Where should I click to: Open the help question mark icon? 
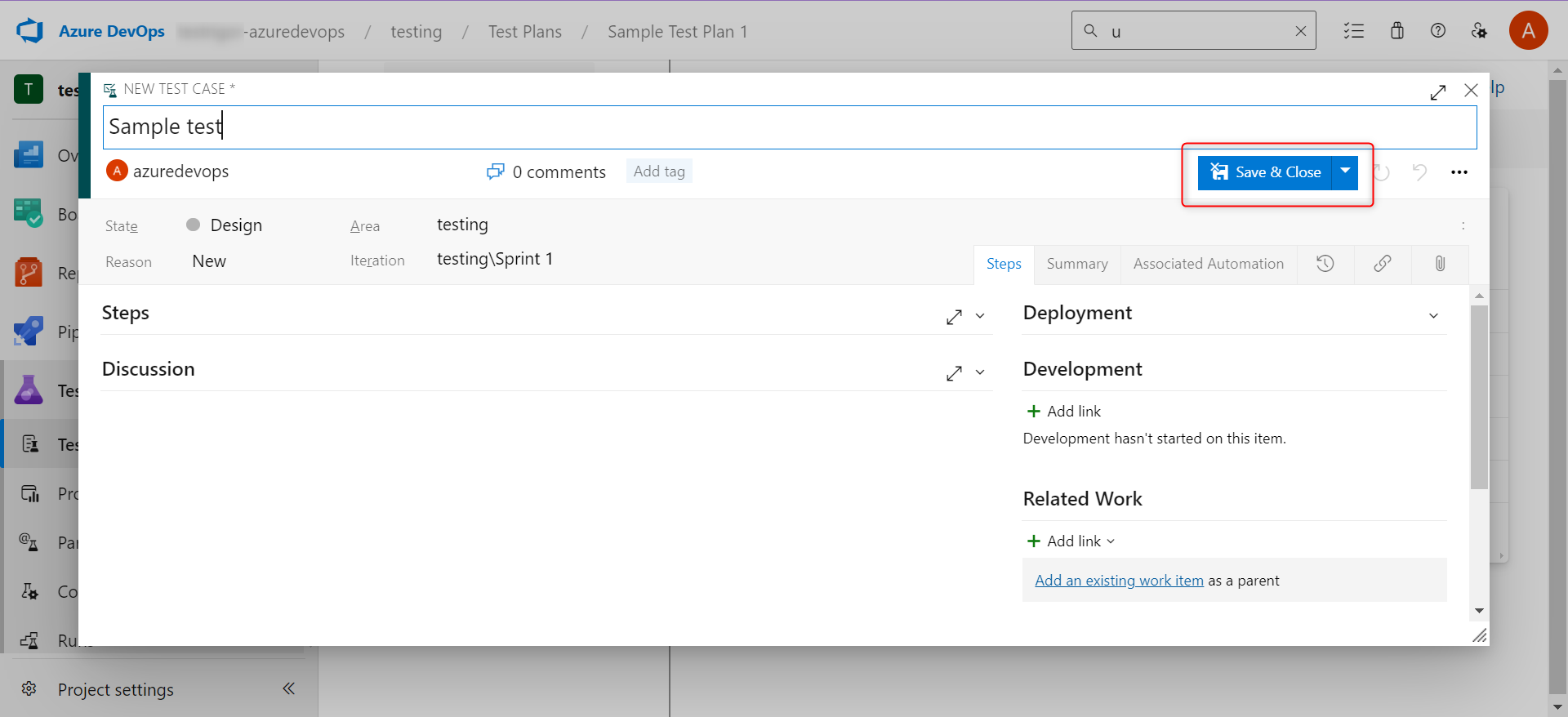tap(1437, 31)
